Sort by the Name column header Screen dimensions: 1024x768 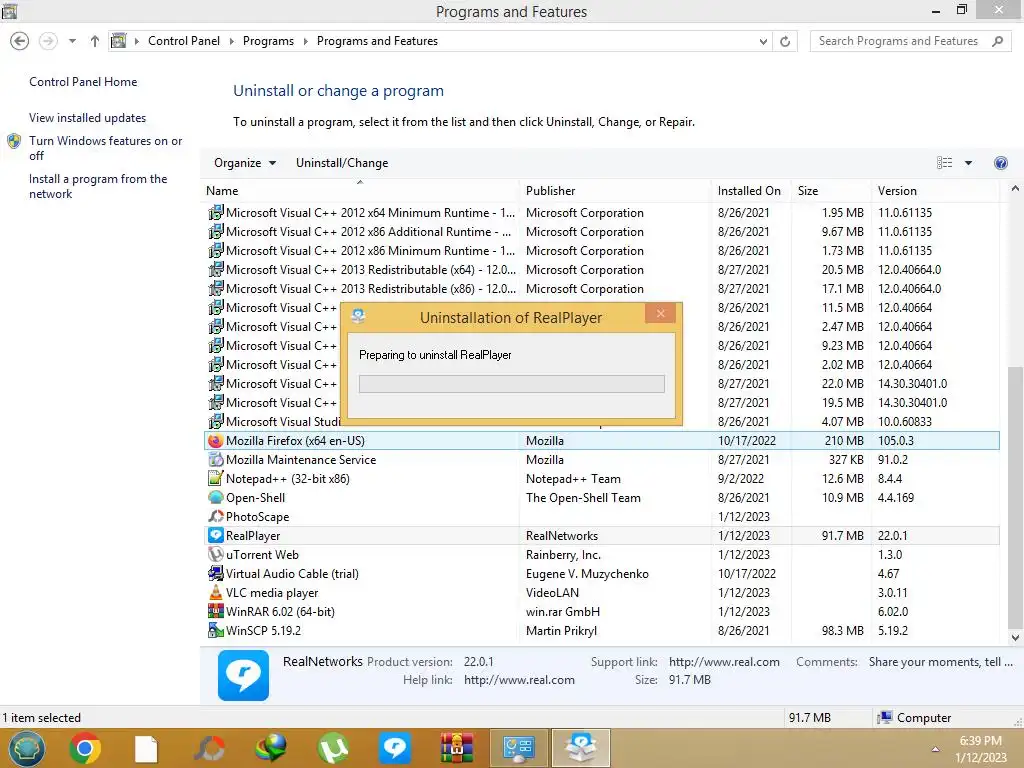[x=360, y=191]
